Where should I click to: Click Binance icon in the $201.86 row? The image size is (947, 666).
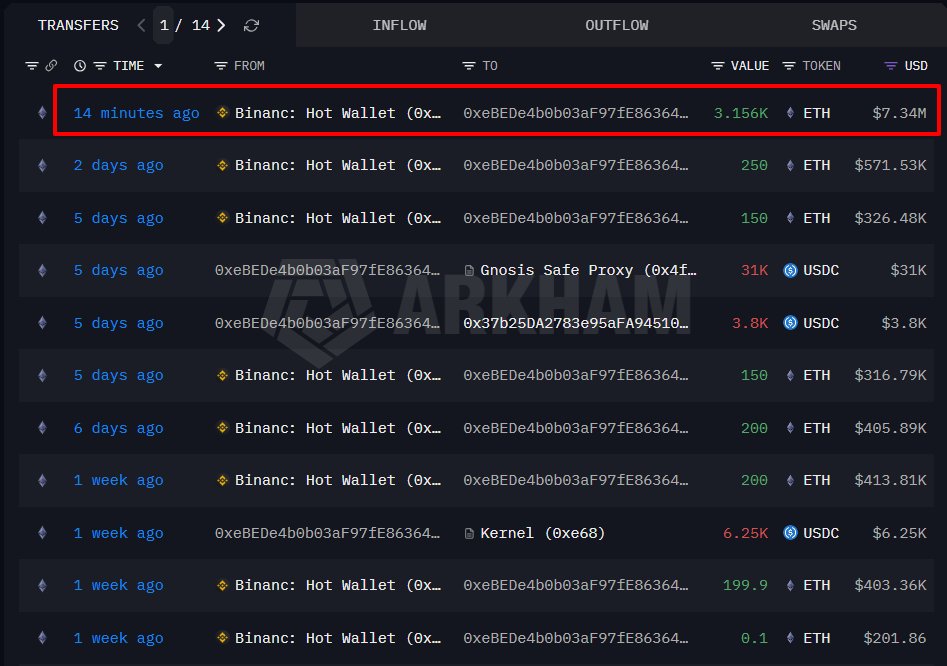coord(222,637)
